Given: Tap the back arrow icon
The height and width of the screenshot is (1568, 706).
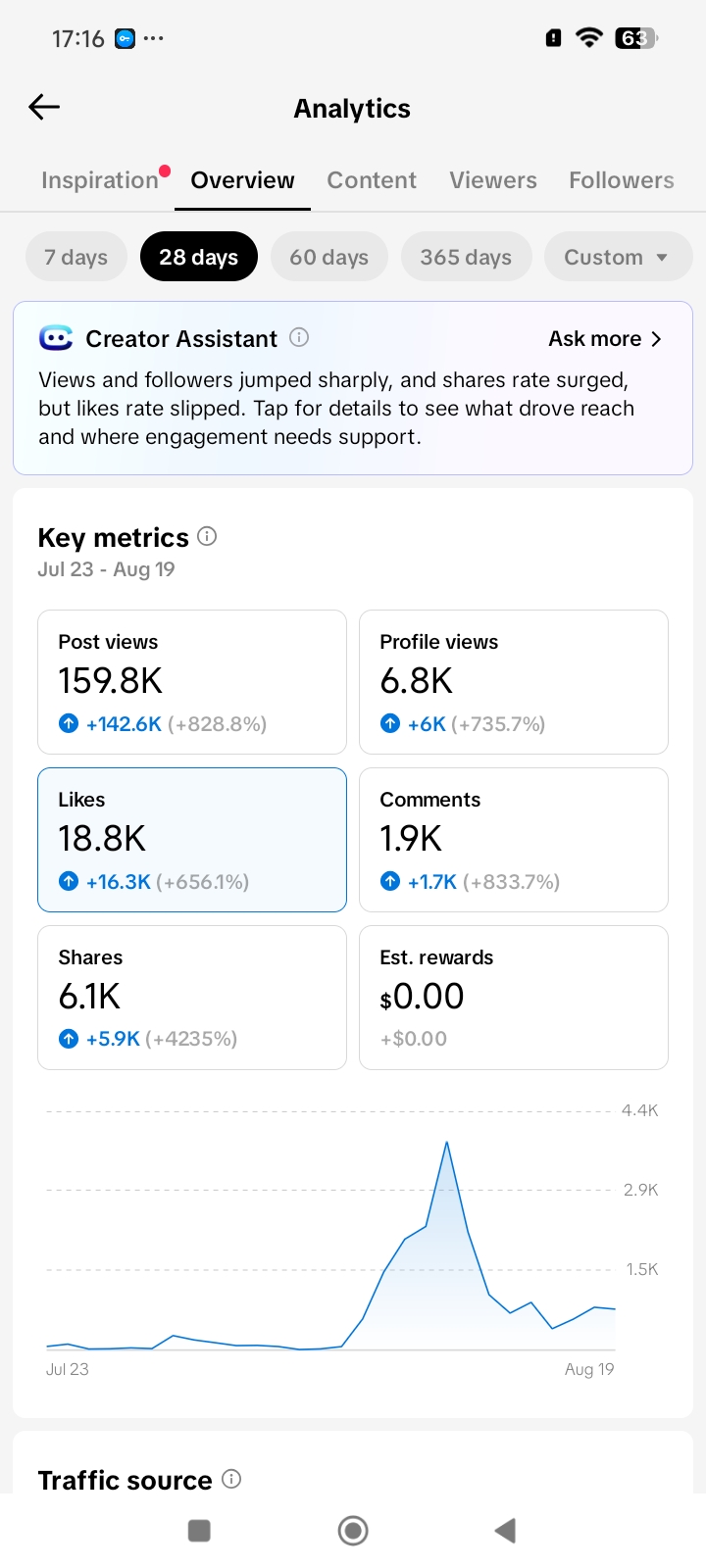Looking at the screenshot, I should point(44,107).
